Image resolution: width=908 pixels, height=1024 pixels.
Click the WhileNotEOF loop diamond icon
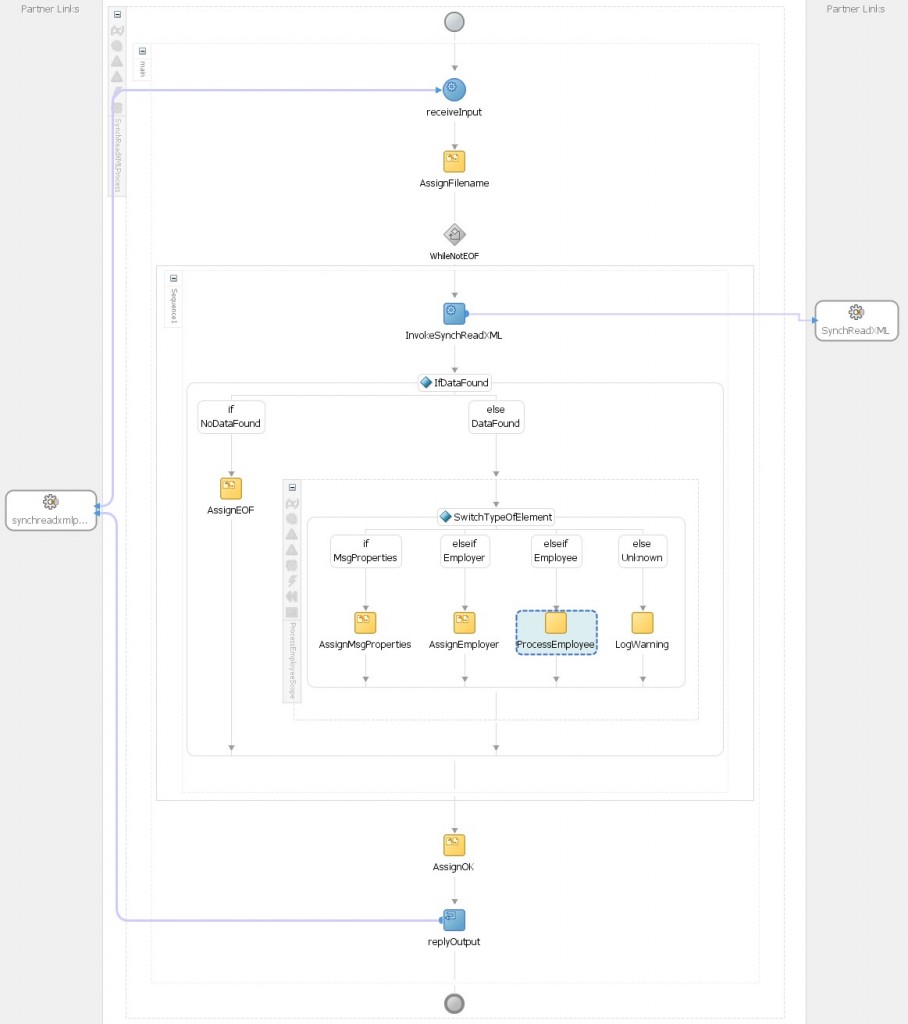(x=454, y=235)
